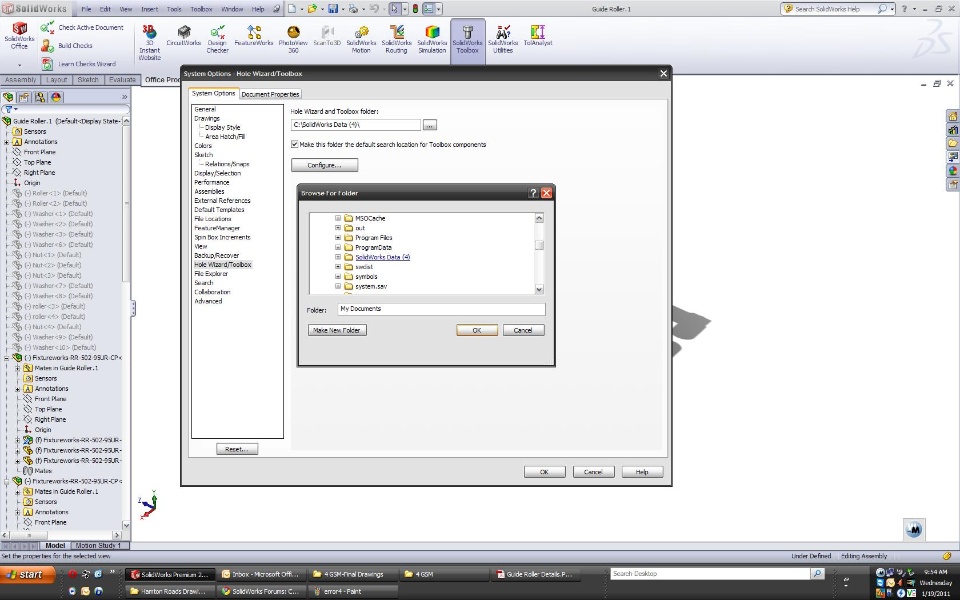Viewport: 960px width, 600px height.
Task: Activate the Design Checker add-in
Action: [217, 40]
